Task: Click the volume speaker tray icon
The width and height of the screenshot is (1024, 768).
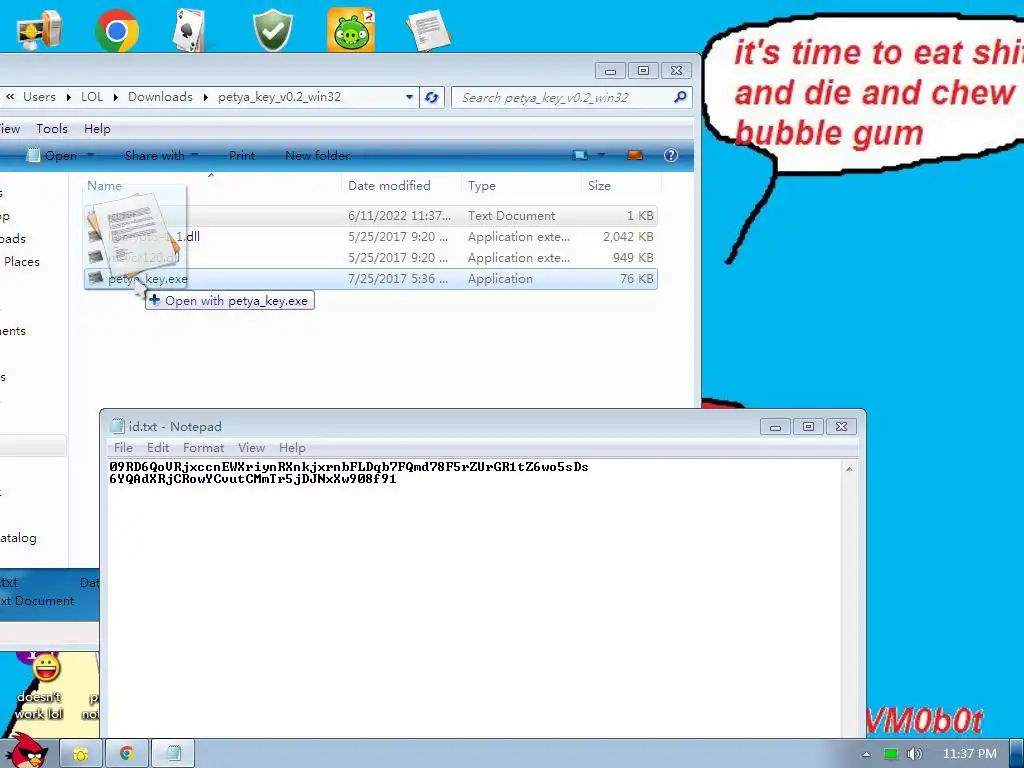Action: pos(915,754)
